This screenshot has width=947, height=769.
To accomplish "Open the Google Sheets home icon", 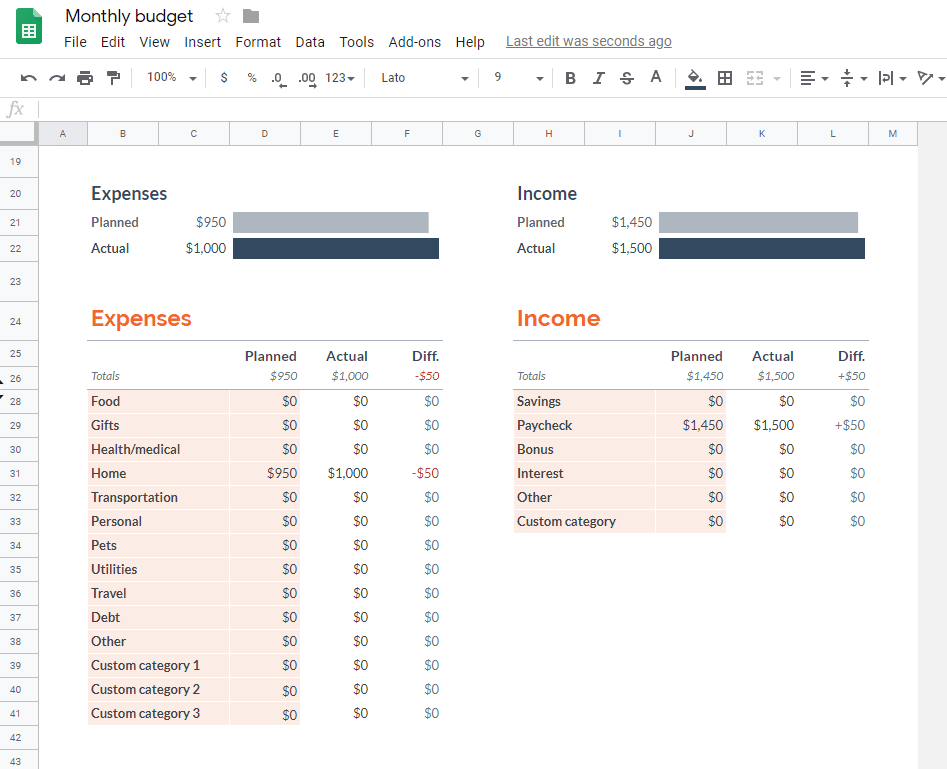I will (29, 27).
